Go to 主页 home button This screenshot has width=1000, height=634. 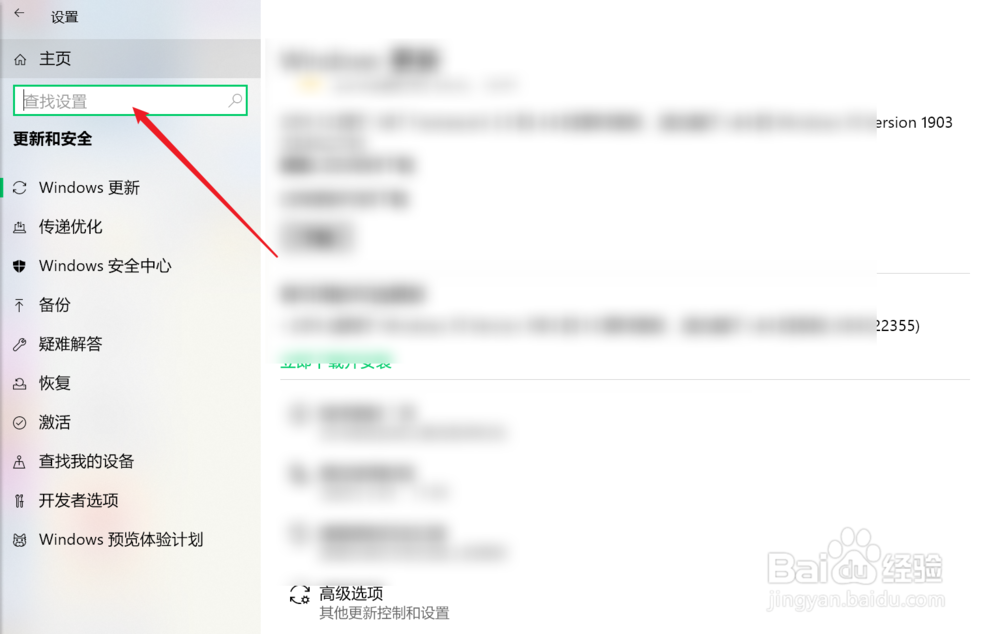pos(131,59)
